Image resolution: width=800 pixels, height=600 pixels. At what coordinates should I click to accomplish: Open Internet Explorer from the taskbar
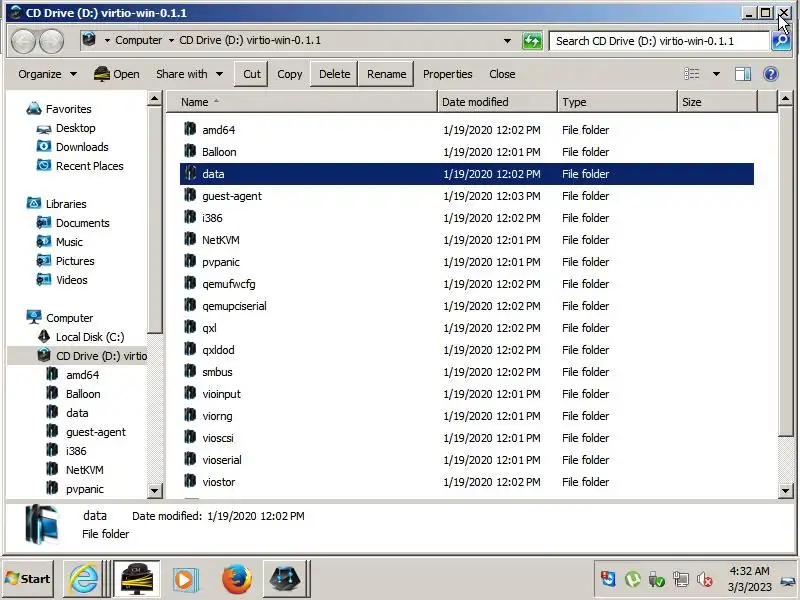[84, 579]
